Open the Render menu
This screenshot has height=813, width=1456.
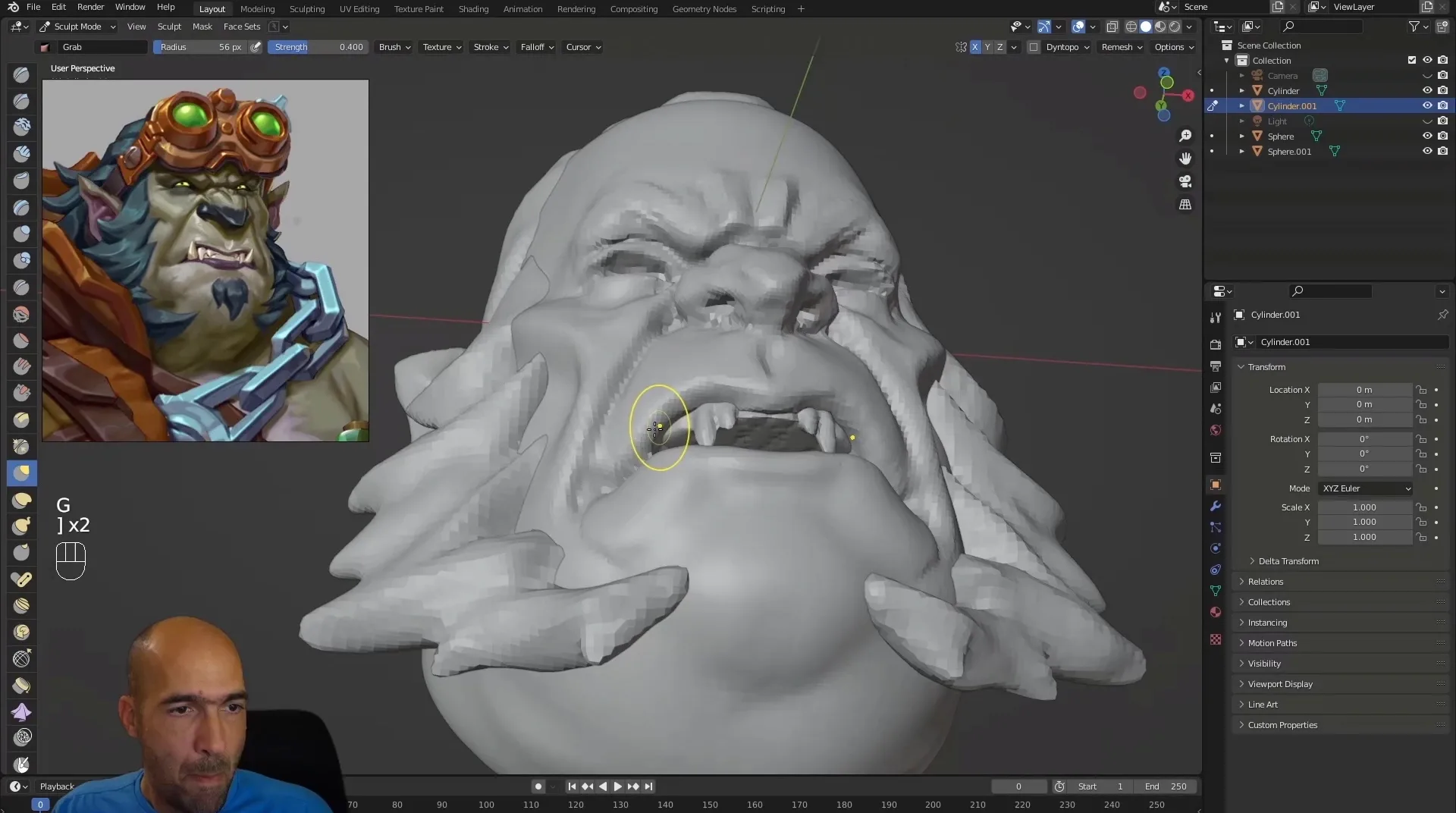pyautogui.click(x=90, y=8)
